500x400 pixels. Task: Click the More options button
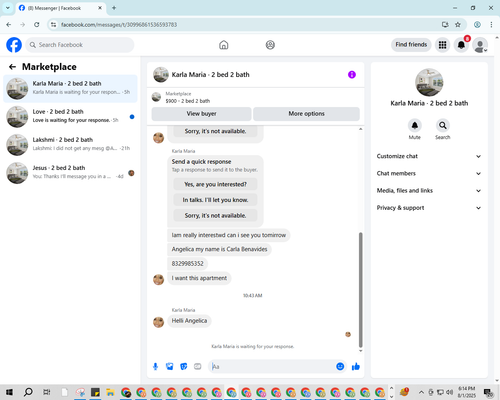pos(306,114)
